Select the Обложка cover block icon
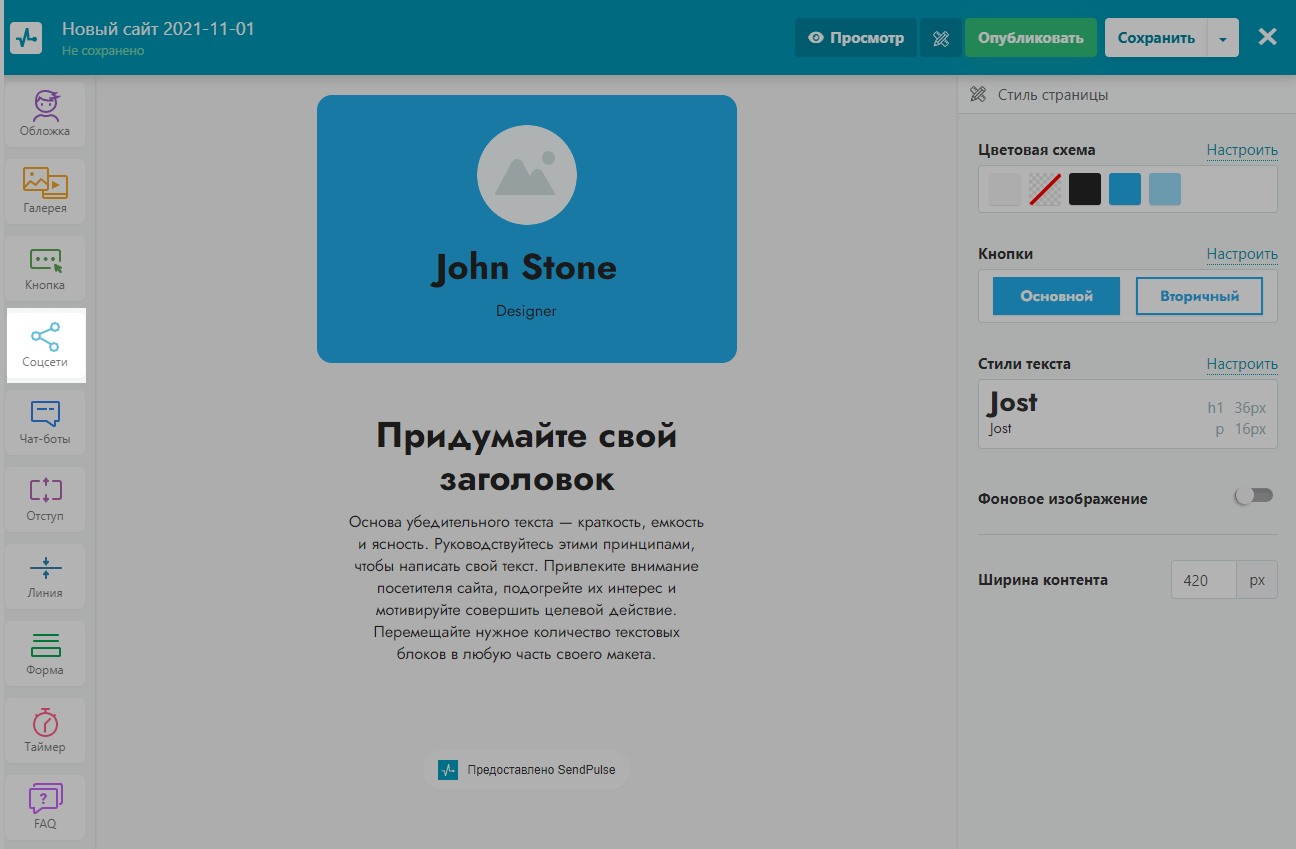This screenshot has height=849, width=1296. [45, 115]
